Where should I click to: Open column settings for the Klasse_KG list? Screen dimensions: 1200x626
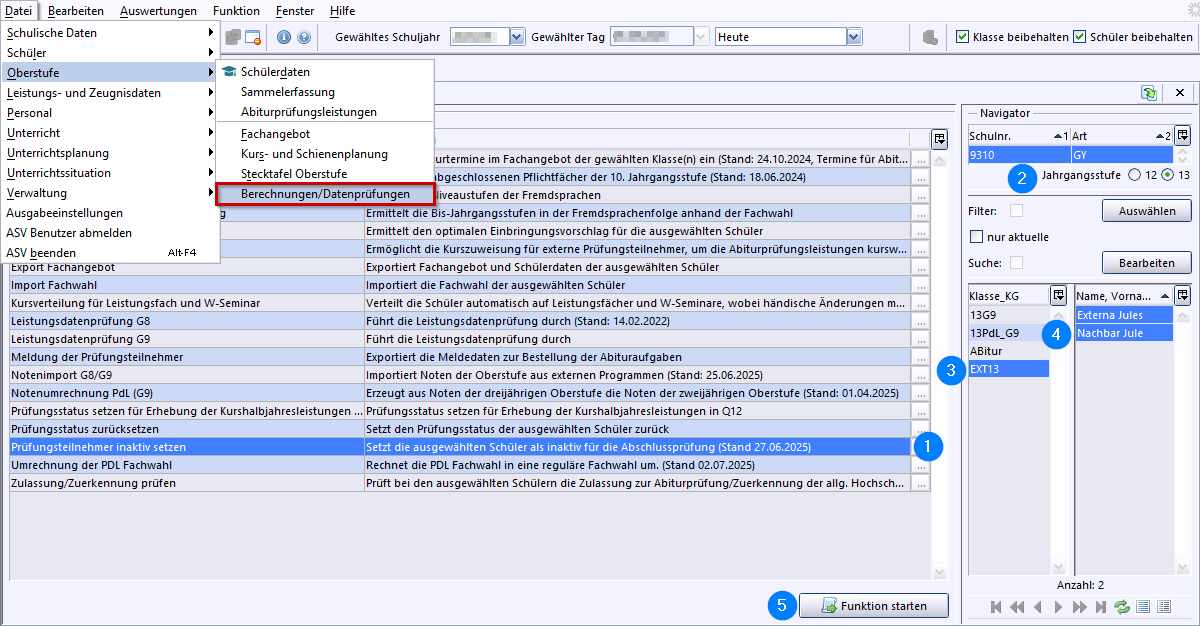[1058, 295]
